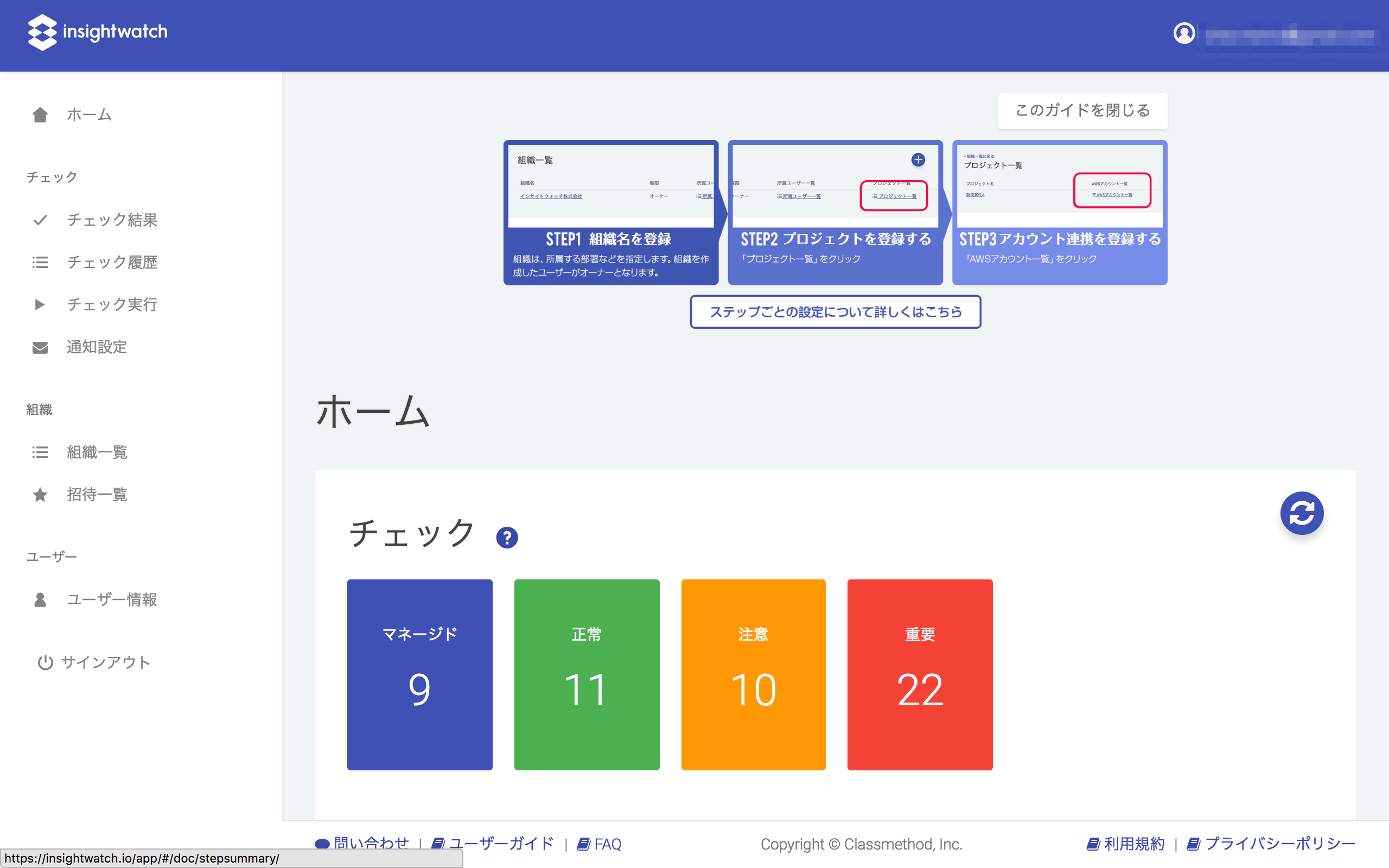Image resolution: width=1389 pixels, height=868 pixels.
Task: Click the refresh check results button
Action: (x=1301, y=513)
